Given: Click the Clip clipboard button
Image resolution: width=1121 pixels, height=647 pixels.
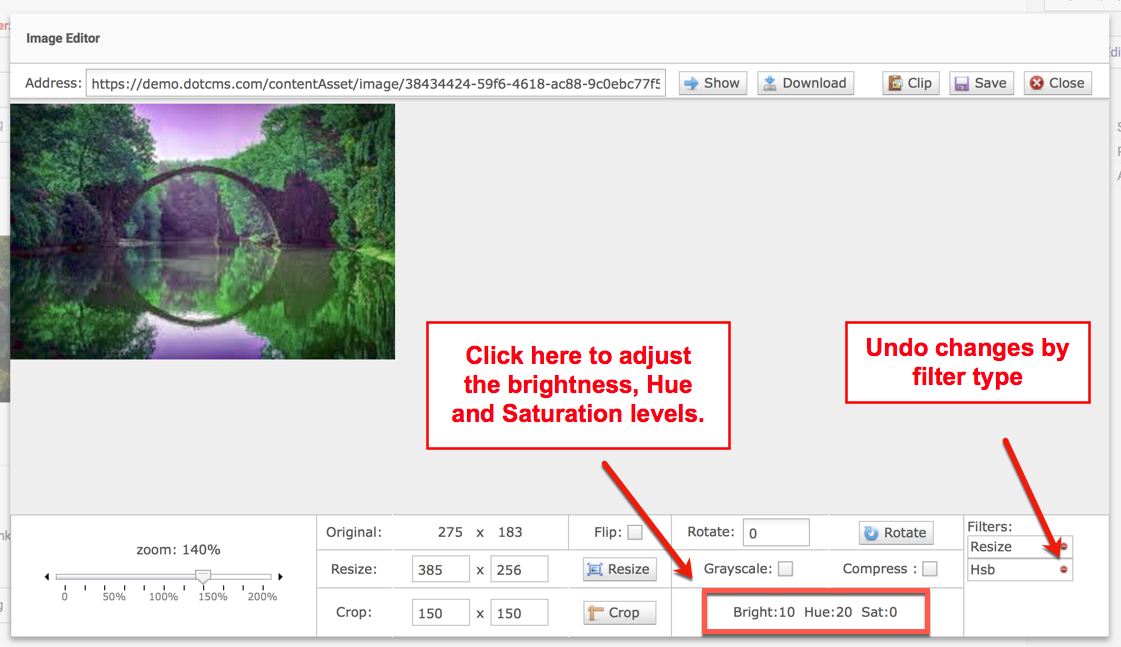Looking at the screenshot, I should click(910, 83).
